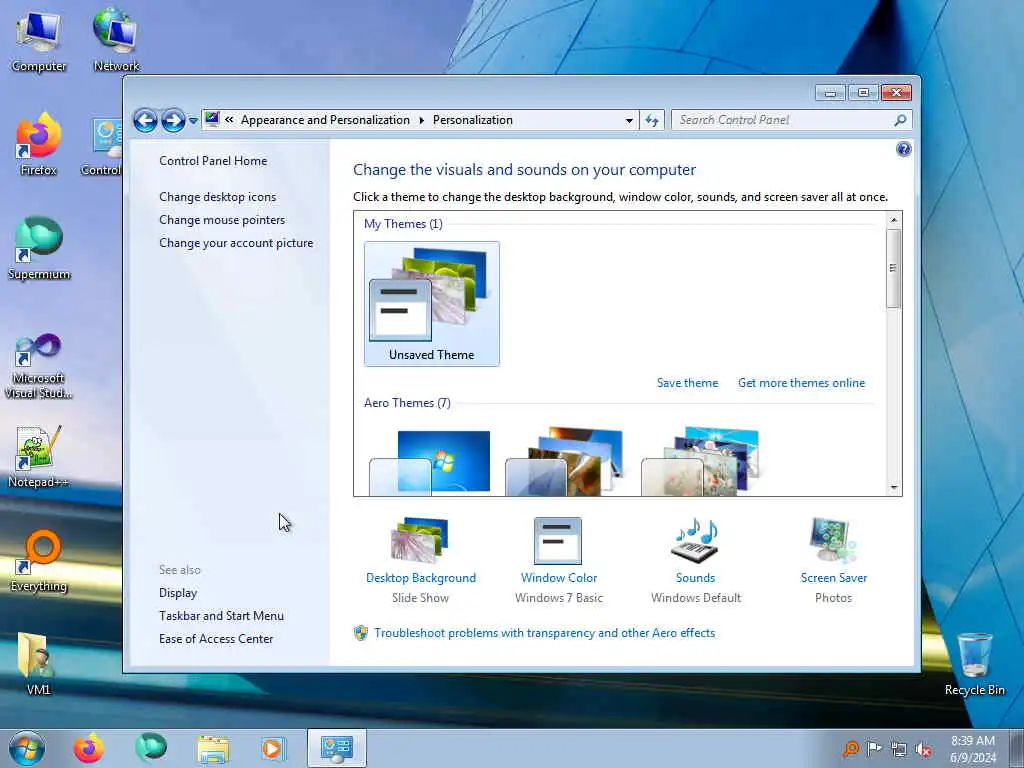Select the Everything desktop shortcut
Viewport: 1024px width, 768px height.
(x=39, y=561)
